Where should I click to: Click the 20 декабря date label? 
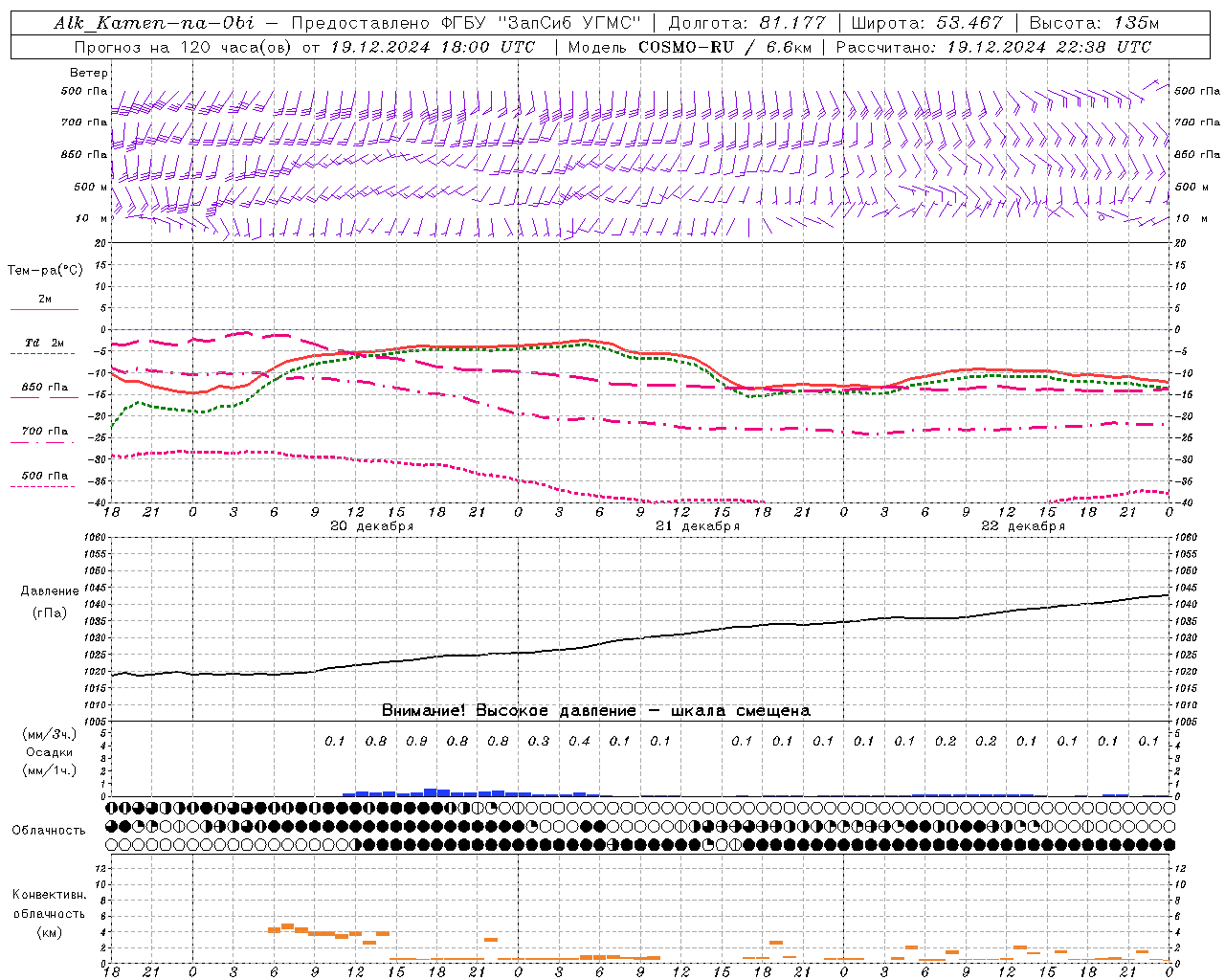coord(371,526)
